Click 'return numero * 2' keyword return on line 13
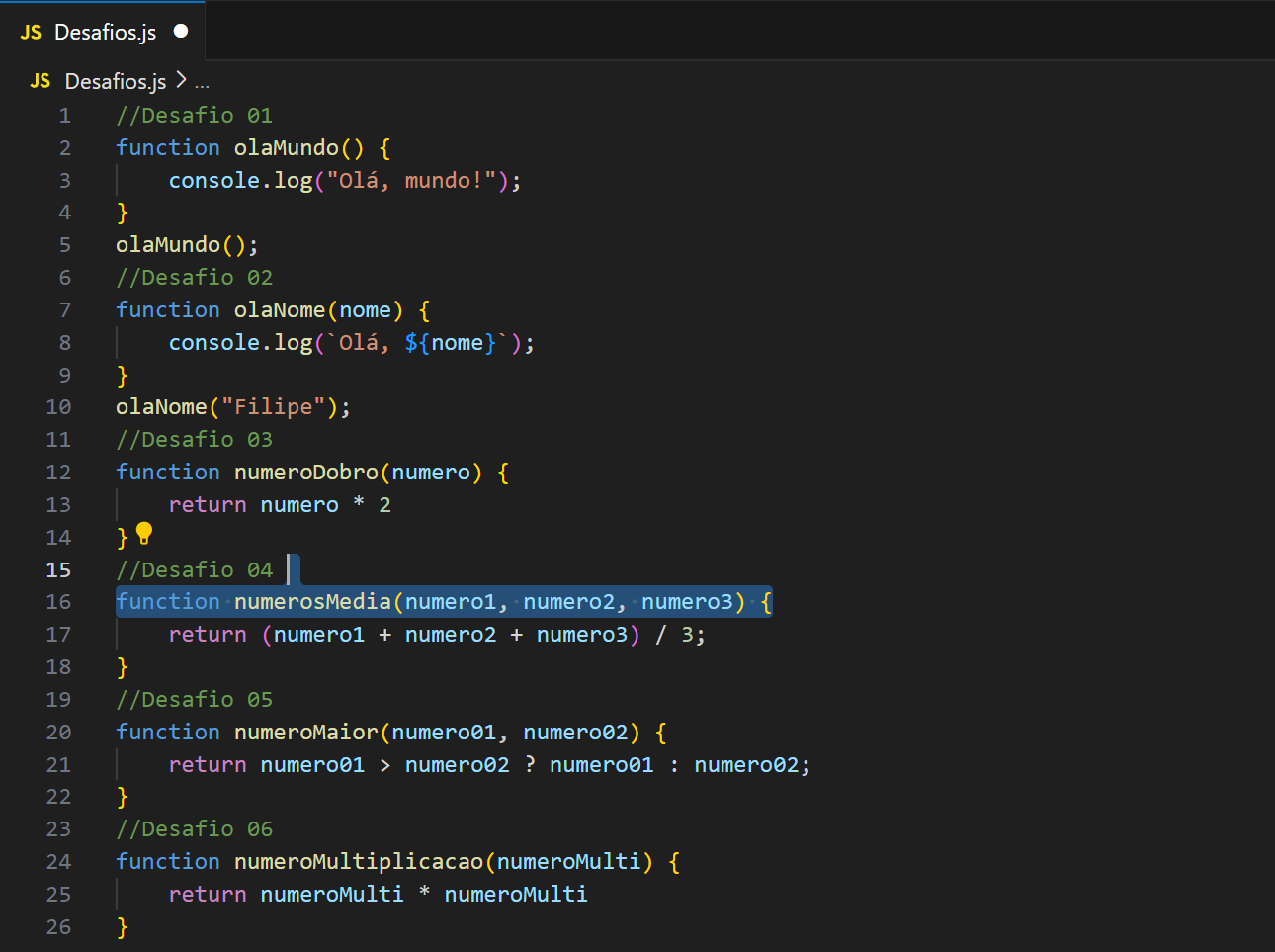 point(208,505)
